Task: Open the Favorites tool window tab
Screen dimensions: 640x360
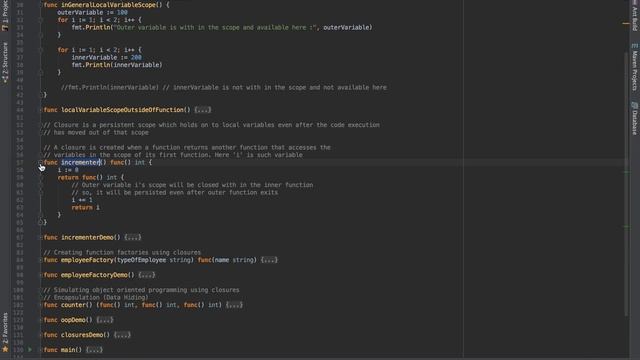Action: click(x=5, y=333)
